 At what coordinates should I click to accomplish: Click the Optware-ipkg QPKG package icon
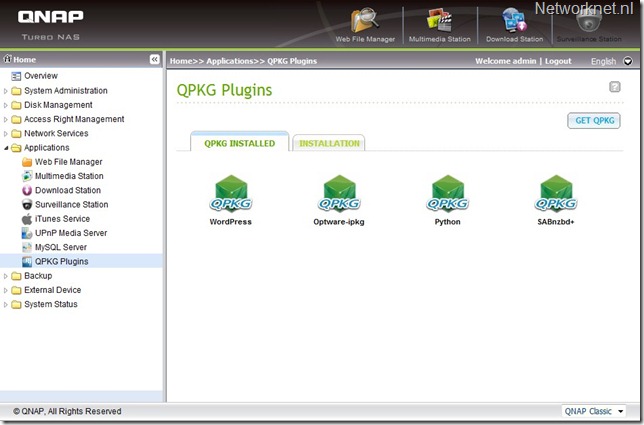[x=339, y=194]
